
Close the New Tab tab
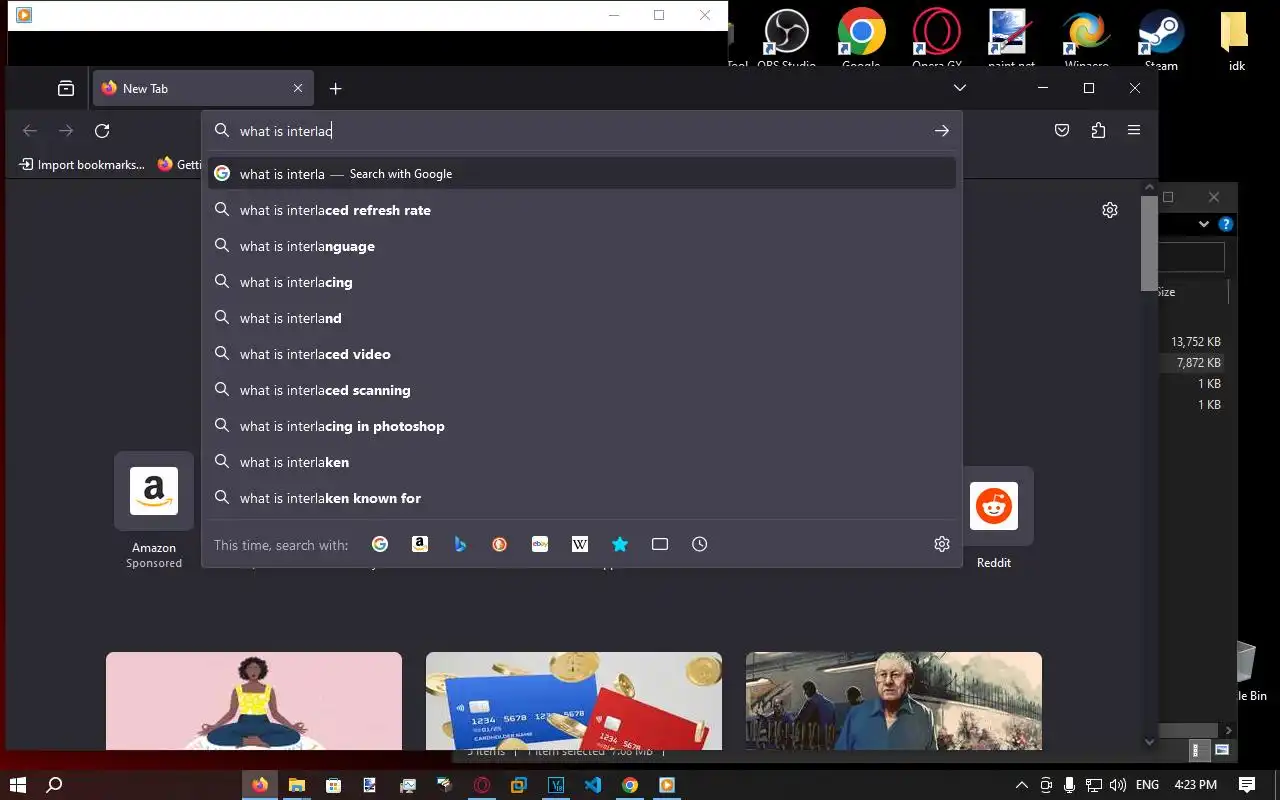[298, 88]
